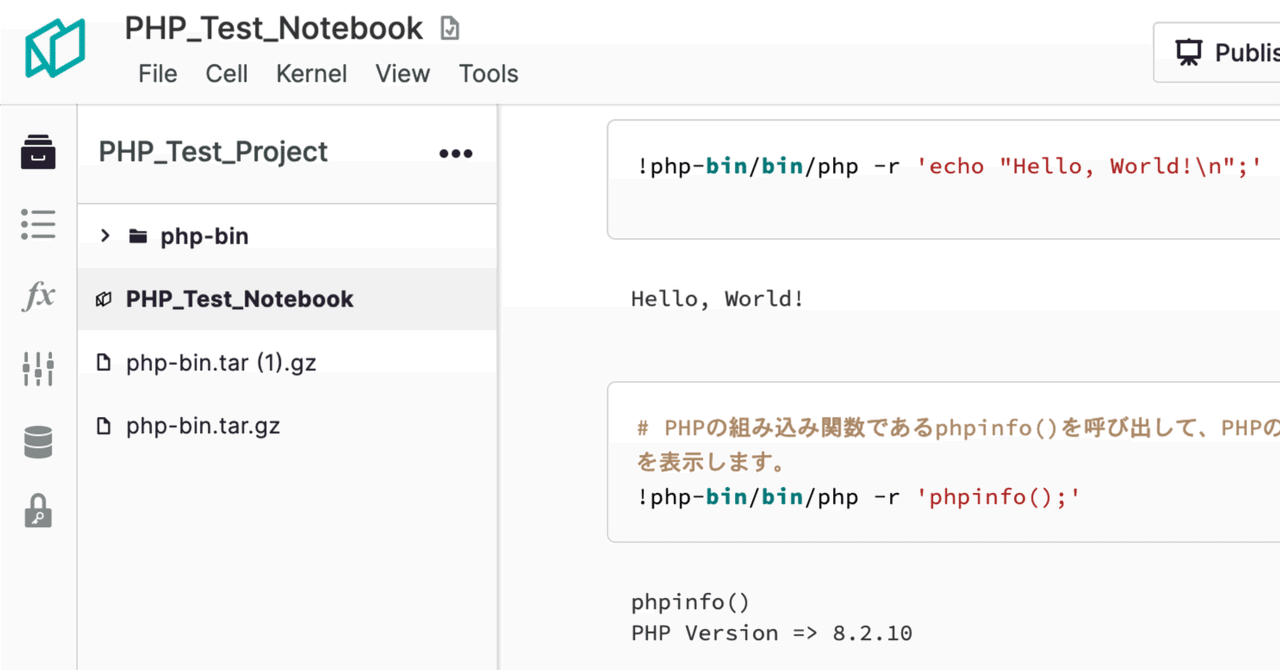Select the PHP_Test_Notebook in the file tree

click(238, 298)
